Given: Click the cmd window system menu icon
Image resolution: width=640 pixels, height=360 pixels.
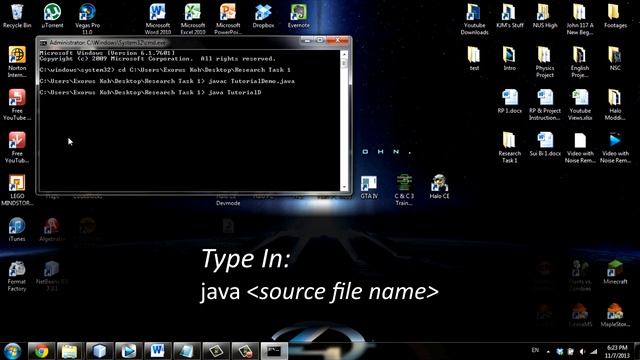Looking at the screenshot, I should pyautogui.click(x=43, y=42).
